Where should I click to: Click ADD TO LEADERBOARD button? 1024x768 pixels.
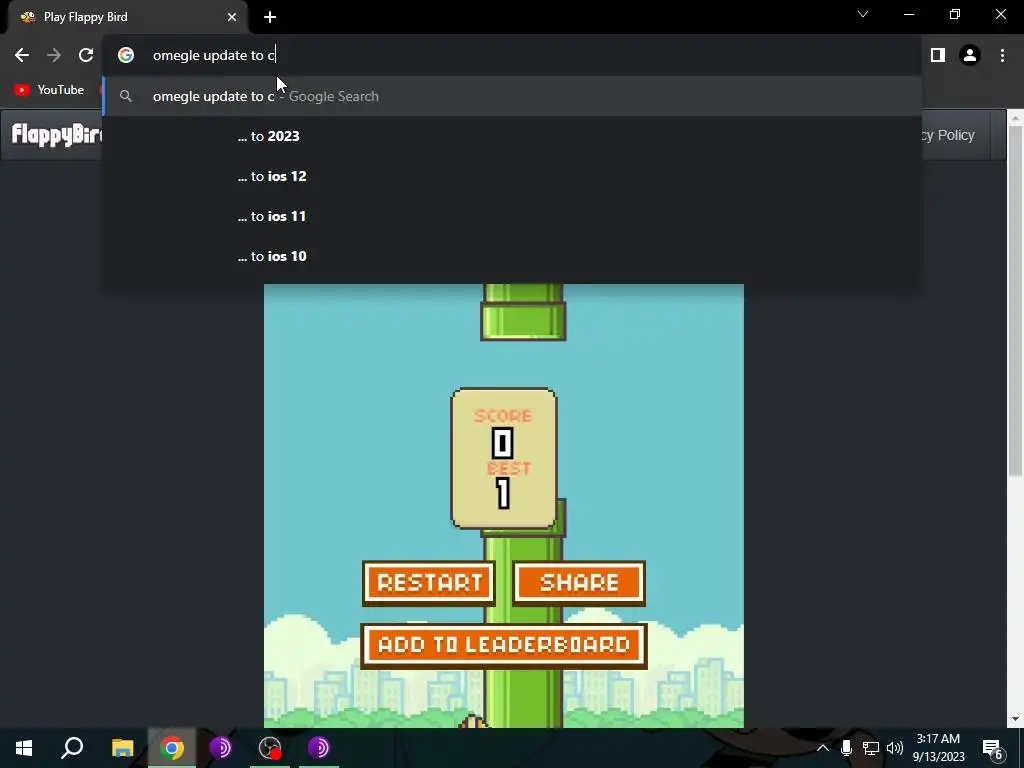click(x=504, y=645)
